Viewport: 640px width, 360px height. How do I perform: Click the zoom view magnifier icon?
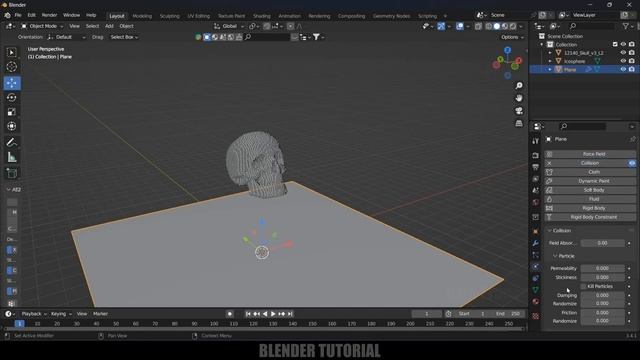pos(519,86)
